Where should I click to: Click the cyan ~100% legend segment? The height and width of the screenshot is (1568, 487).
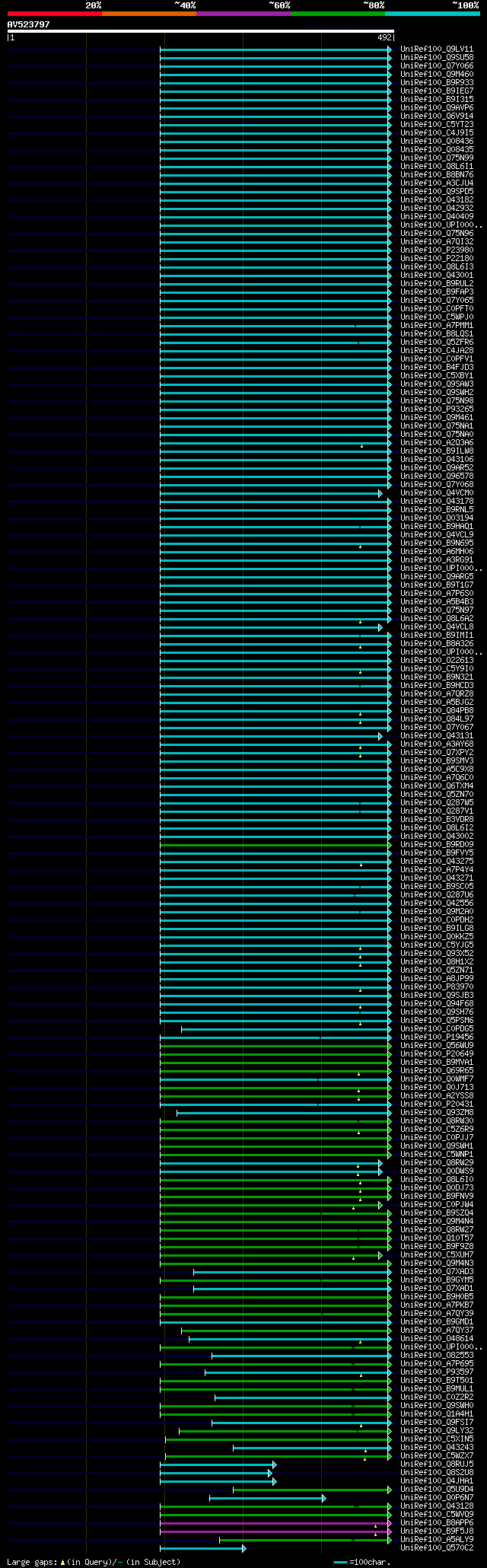tap(432, 14)
